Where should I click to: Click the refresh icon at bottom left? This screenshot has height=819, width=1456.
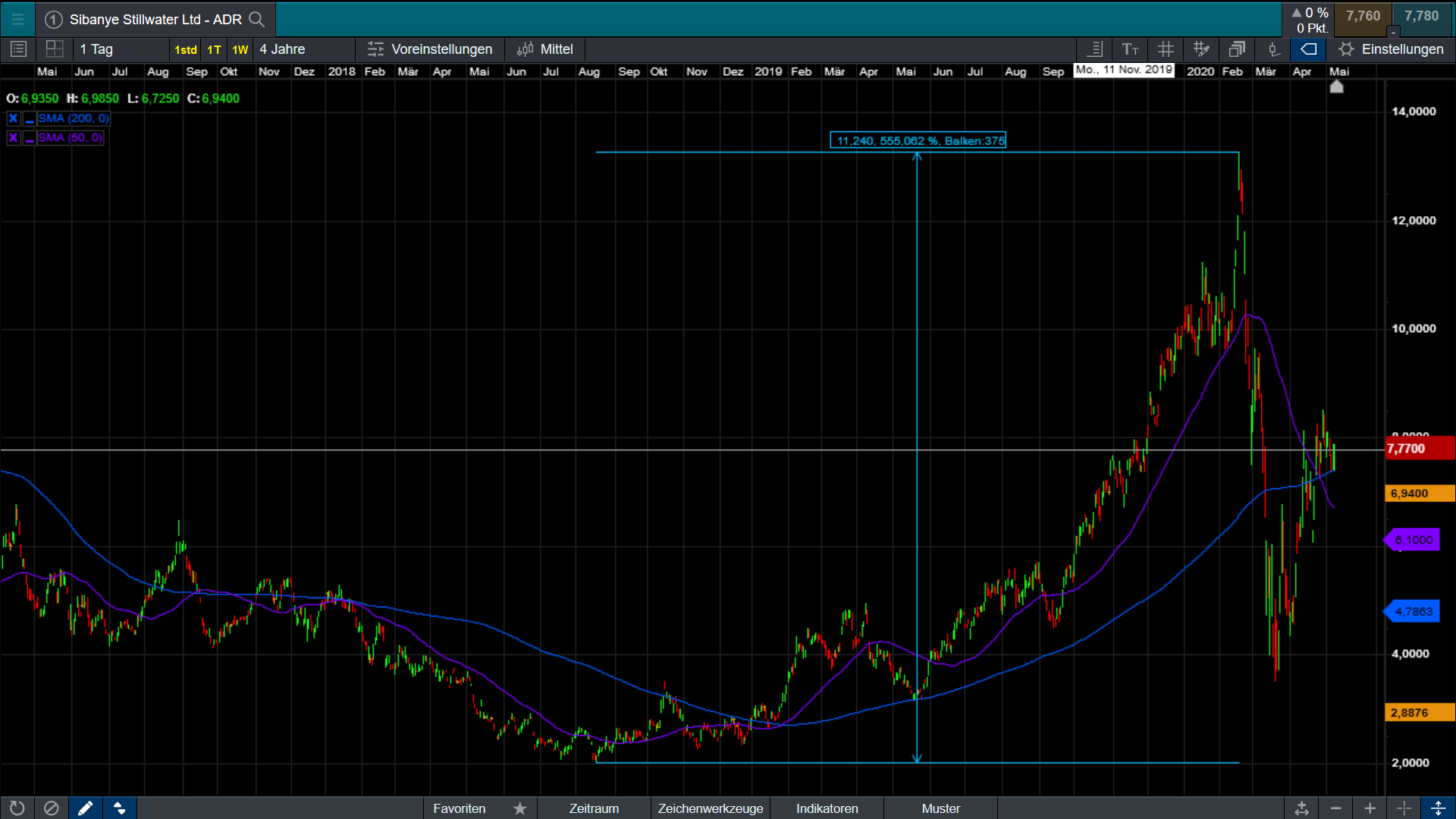click(x=17, y=808)
